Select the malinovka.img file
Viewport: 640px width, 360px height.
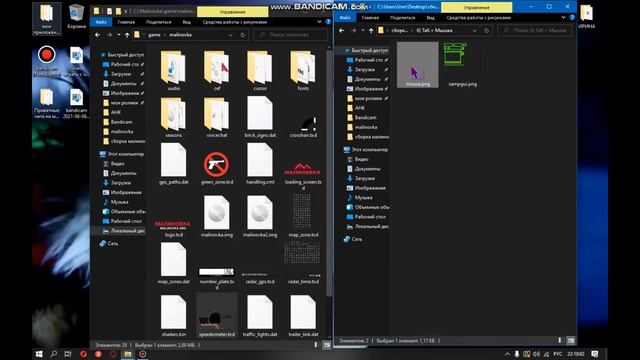click(x=217, y=216)
